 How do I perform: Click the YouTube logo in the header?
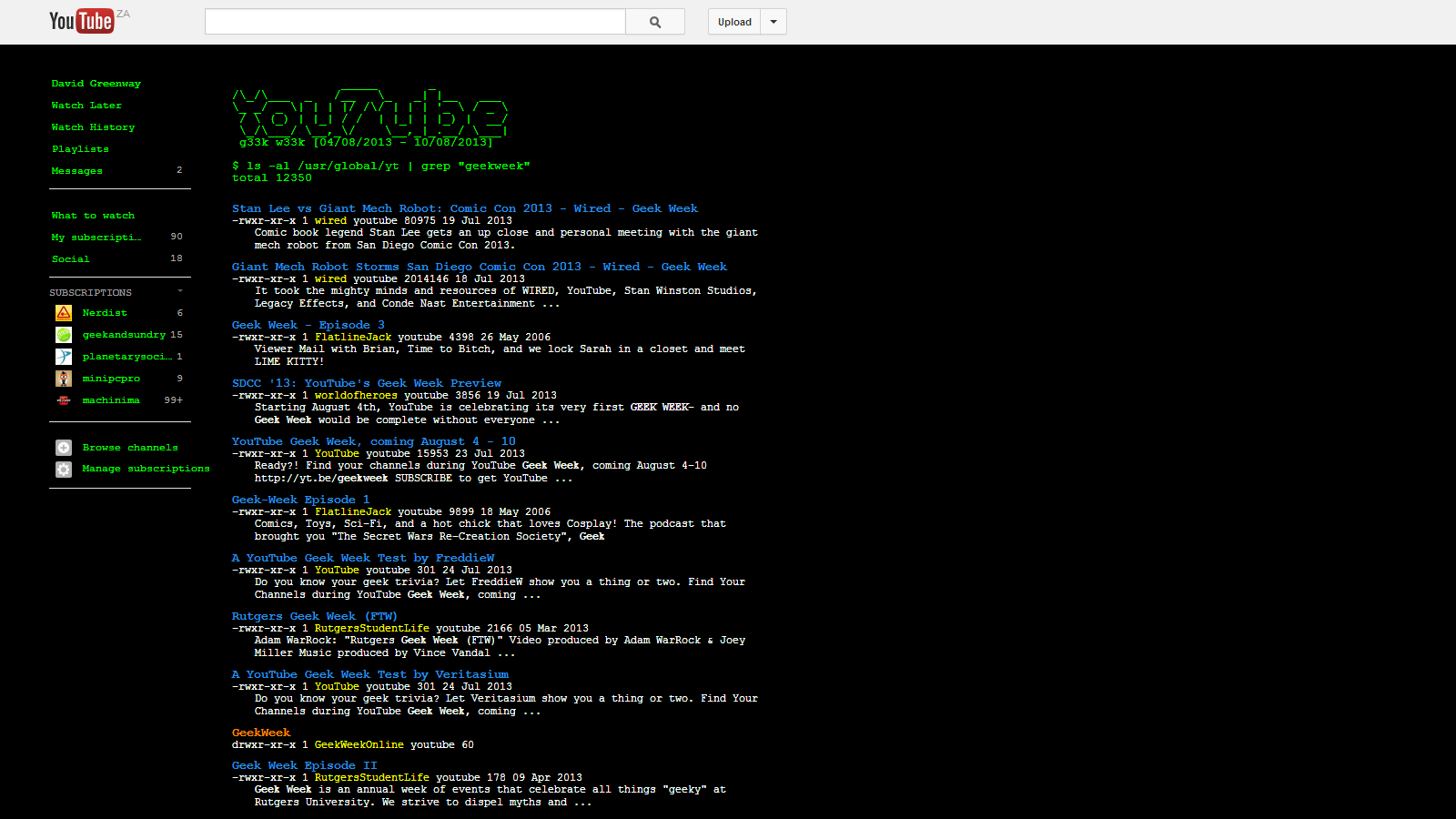pos(82,21)
